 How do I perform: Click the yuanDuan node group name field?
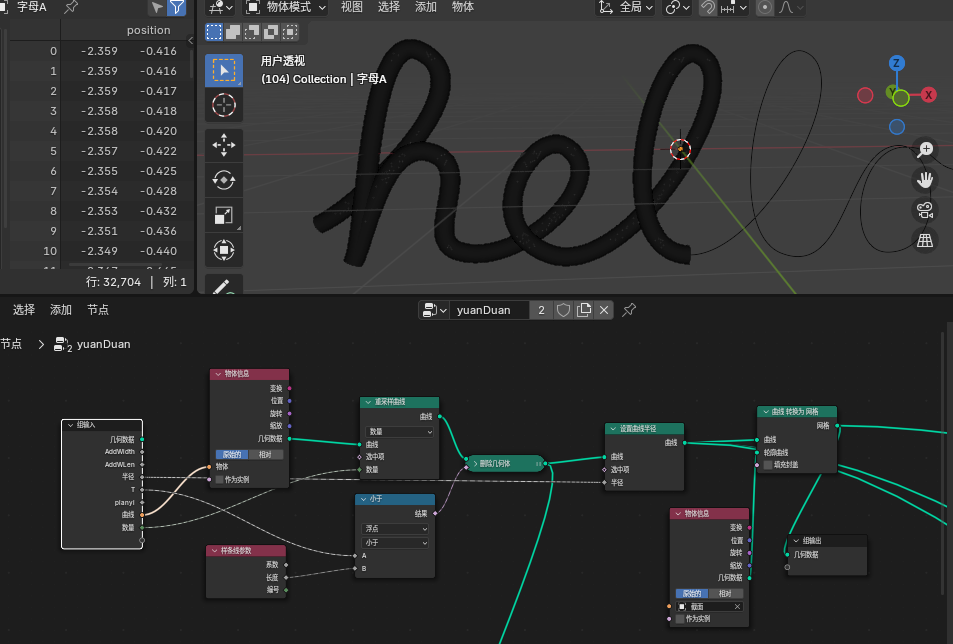point(487,310)
